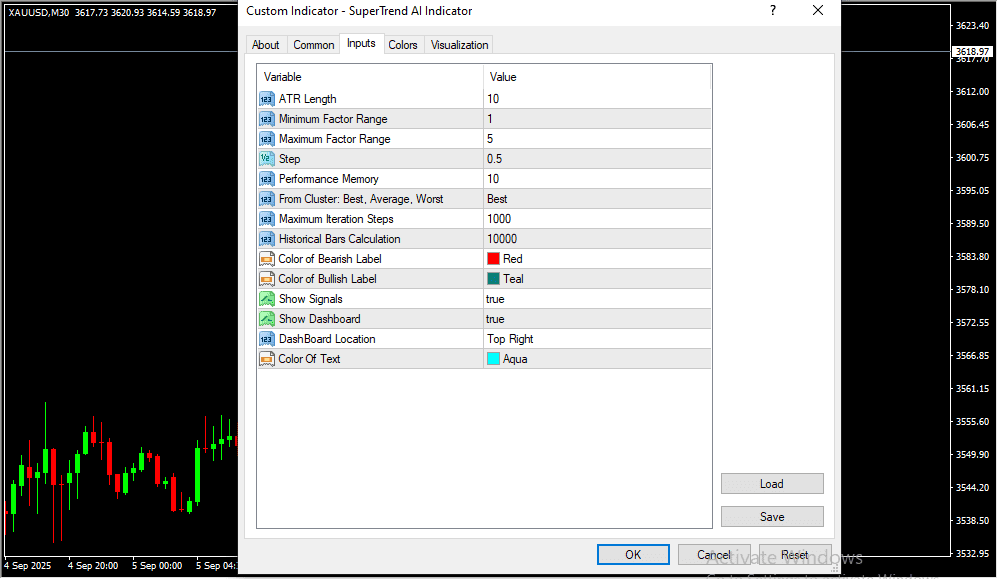Click the Step variable double-type icon
This screenshot has width=998, height=579.
(x=267, y=159)
